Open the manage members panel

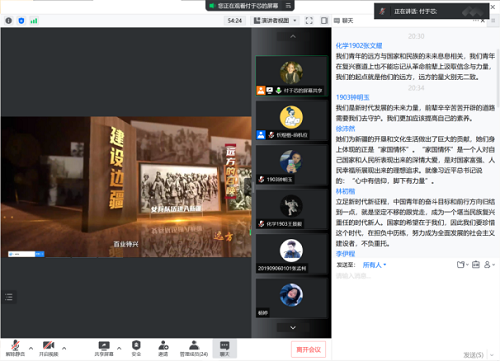point(194,348)
